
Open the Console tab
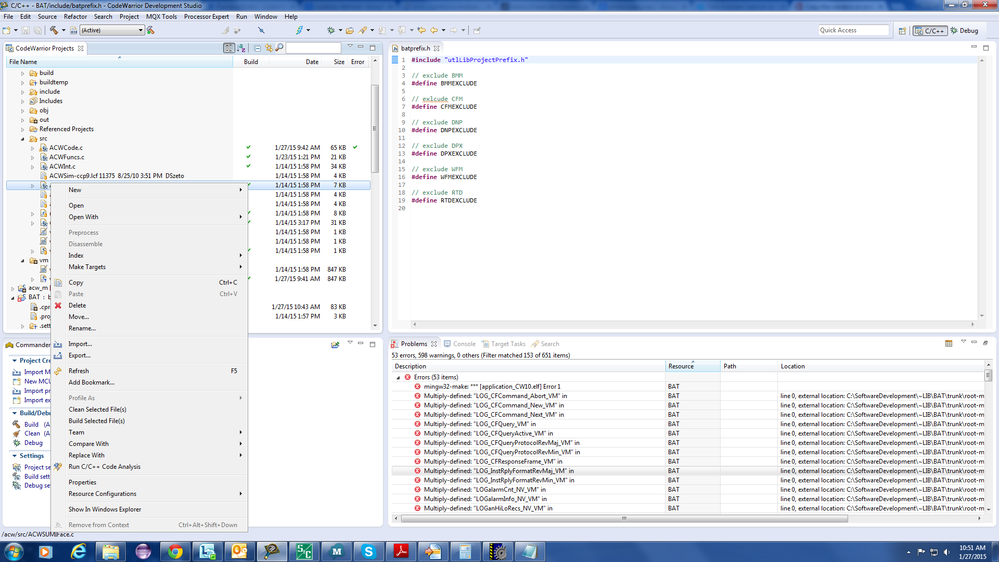[x=464, y=344]
